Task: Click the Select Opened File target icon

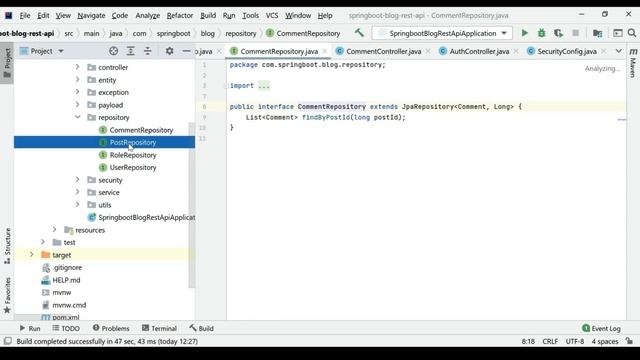Action: [113, 51]
